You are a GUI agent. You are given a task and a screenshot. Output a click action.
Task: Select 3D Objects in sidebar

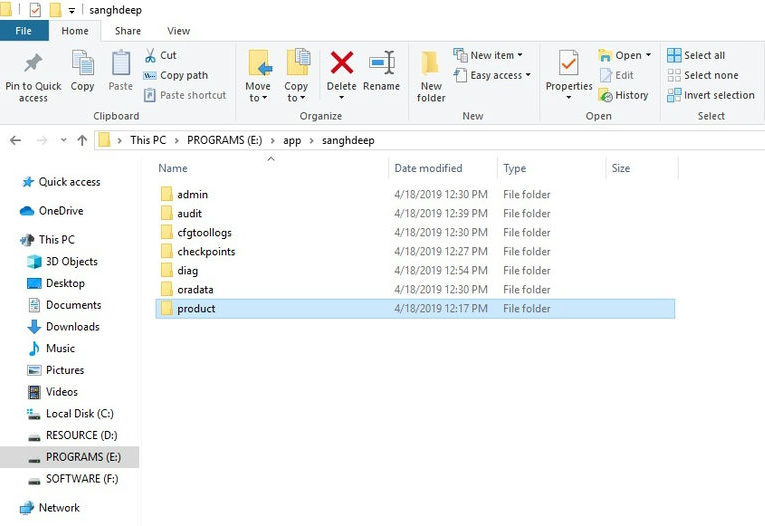pyautogui.click(x=62, y=262)
